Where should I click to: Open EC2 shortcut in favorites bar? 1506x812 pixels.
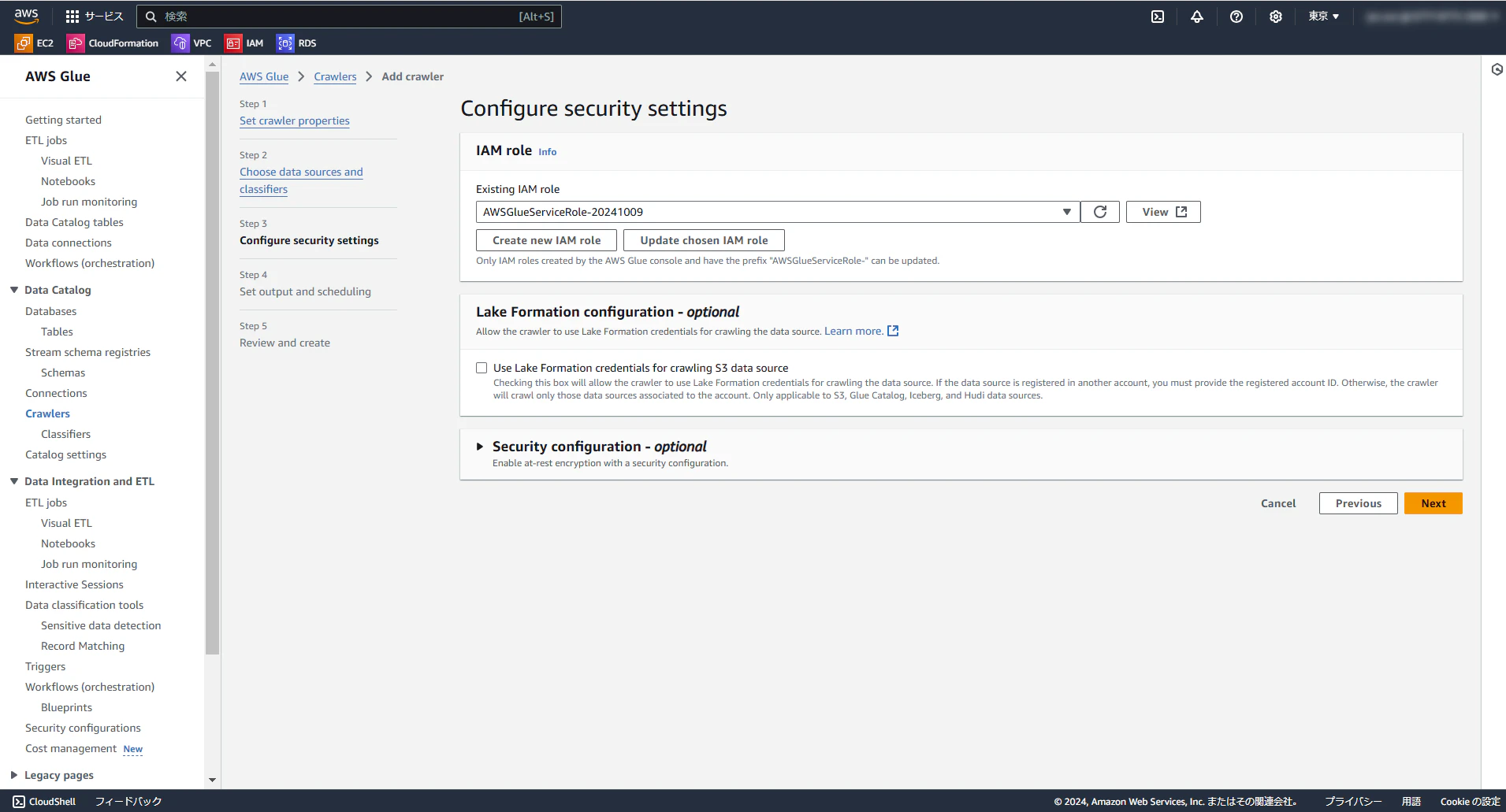[35, 43]
